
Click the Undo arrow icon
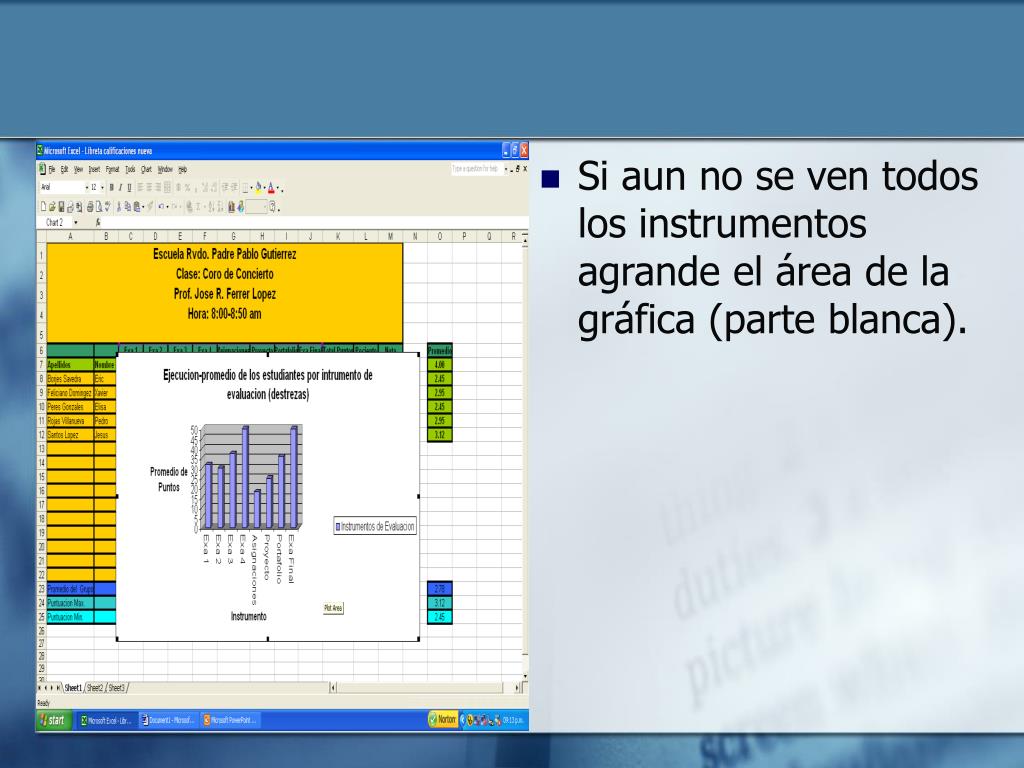point(161,206)
